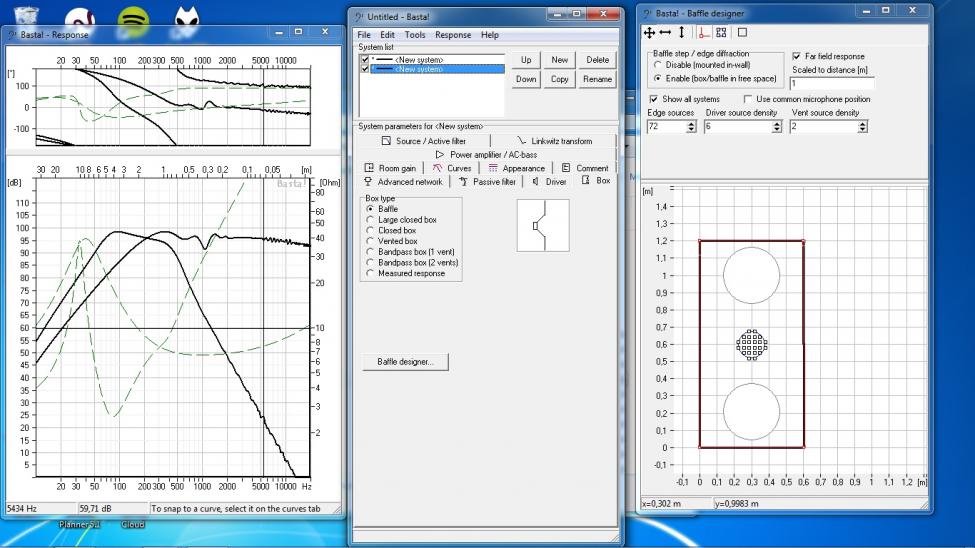Click the Driver source density value field
The width and height of the screenshot is (975, 548).
coord(737,126)
